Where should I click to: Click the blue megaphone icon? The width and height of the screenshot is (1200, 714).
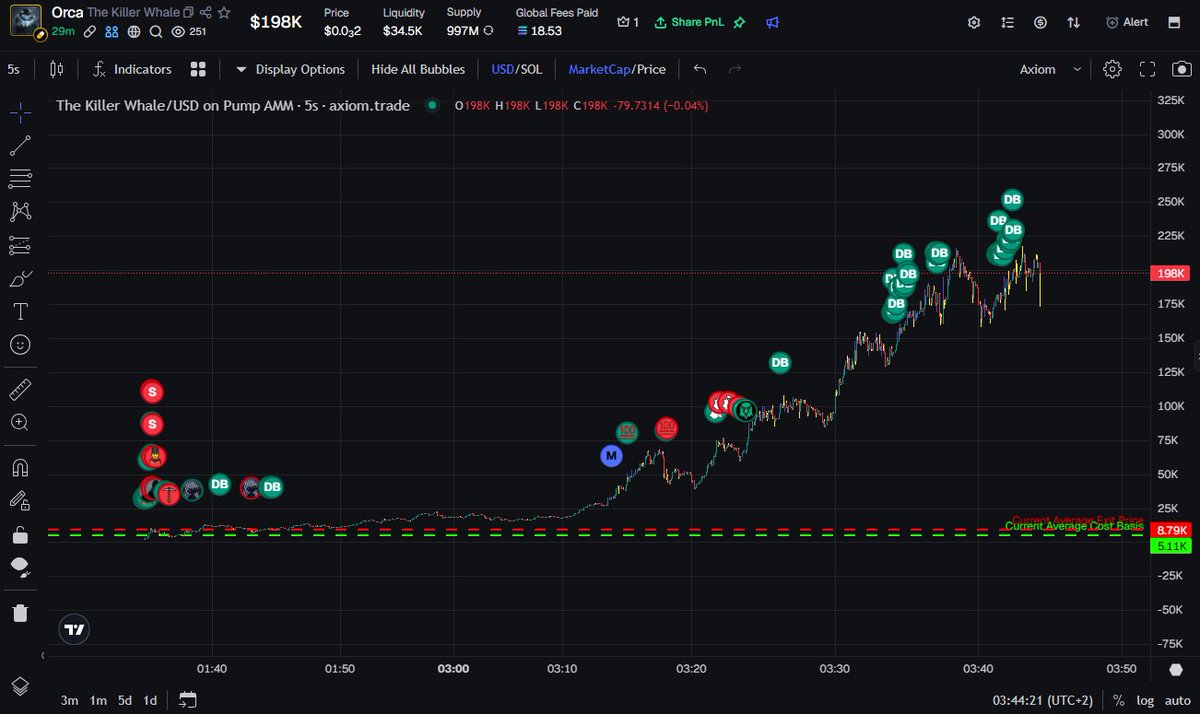tap(772, 22)
